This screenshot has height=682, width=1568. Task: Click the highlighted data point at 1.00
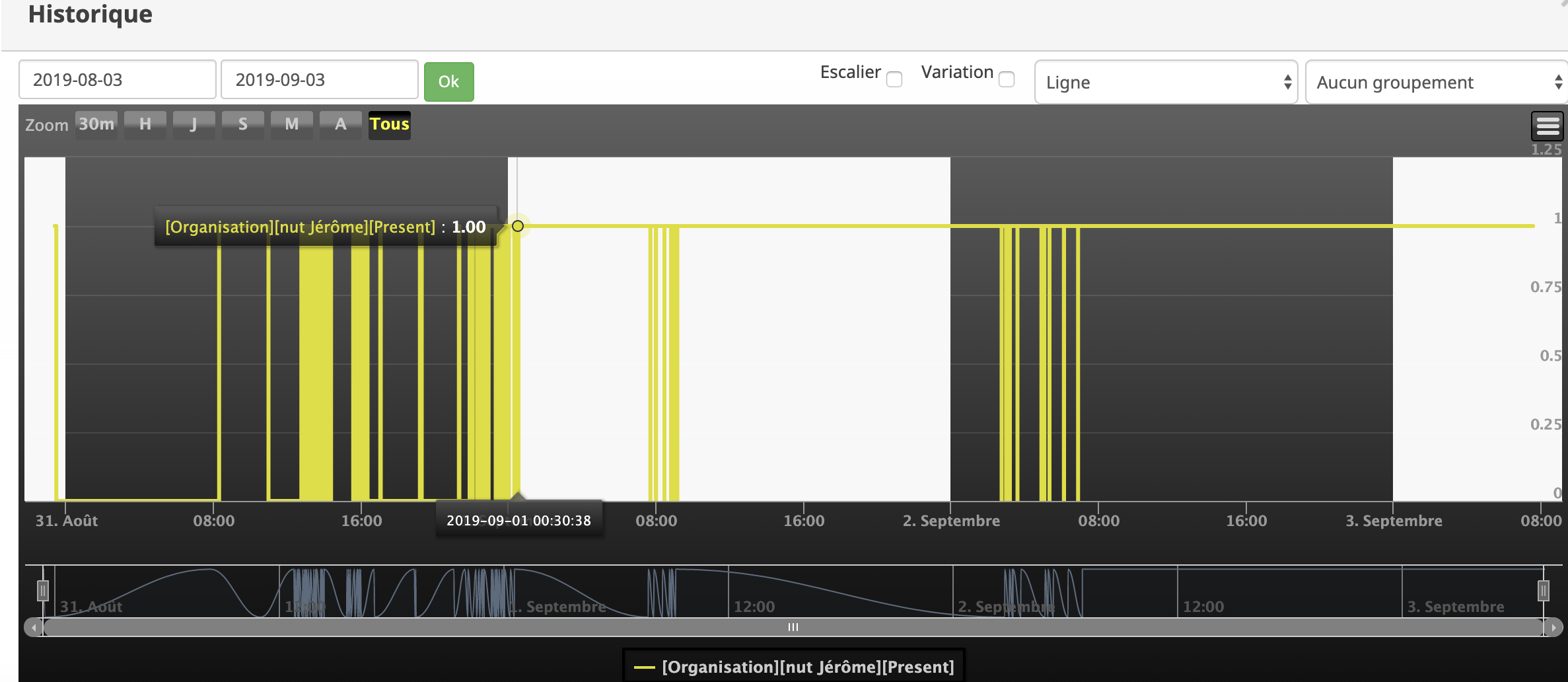(518, 226)
